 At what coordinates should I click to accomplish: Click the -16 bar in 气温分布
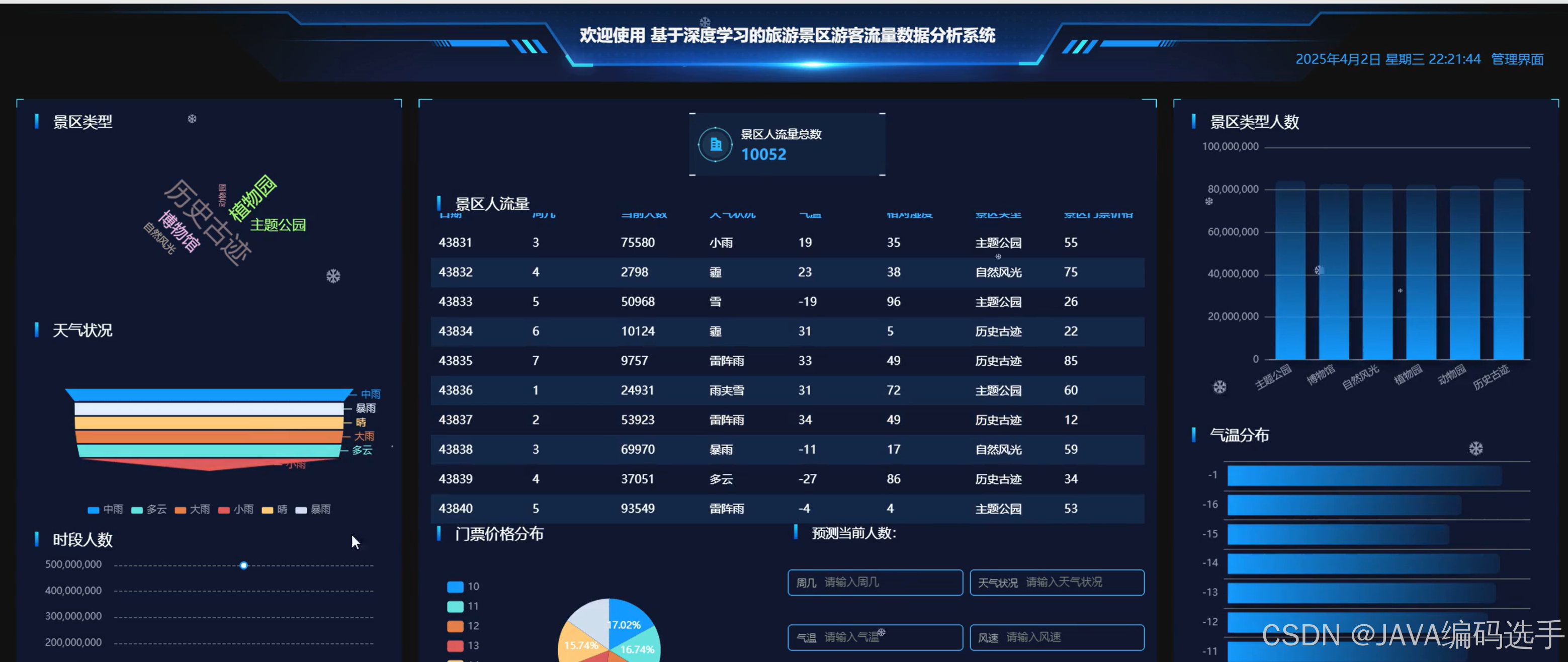pos(1345,505)
